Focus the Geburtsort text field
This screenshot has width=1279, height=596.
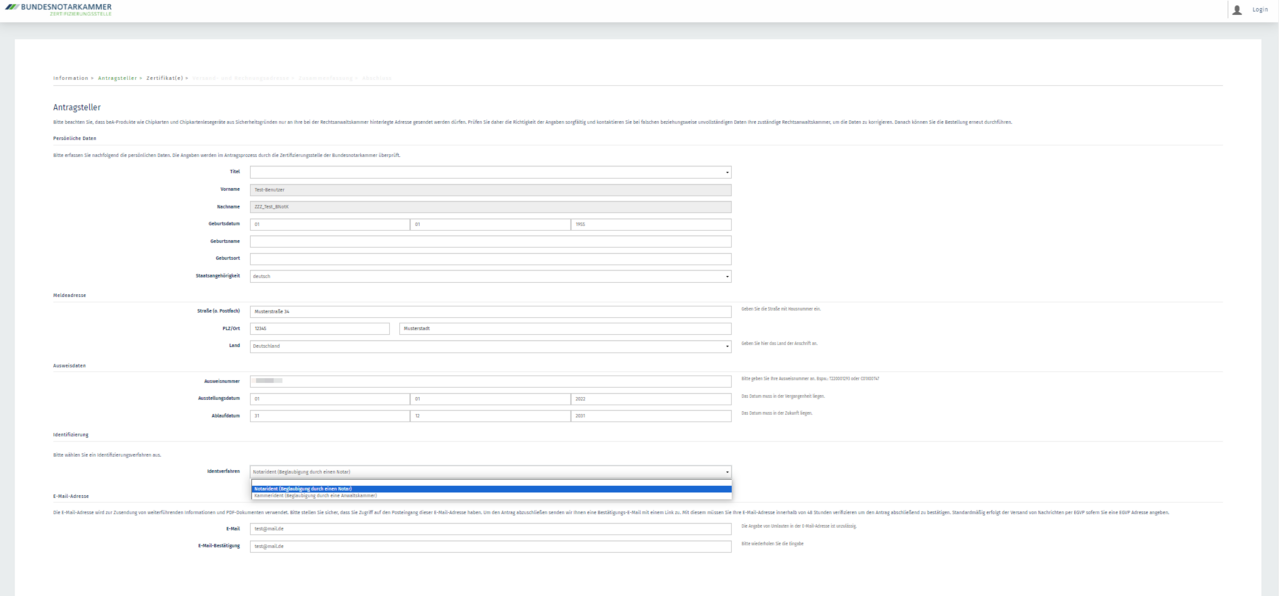click(x=490, y=258)
